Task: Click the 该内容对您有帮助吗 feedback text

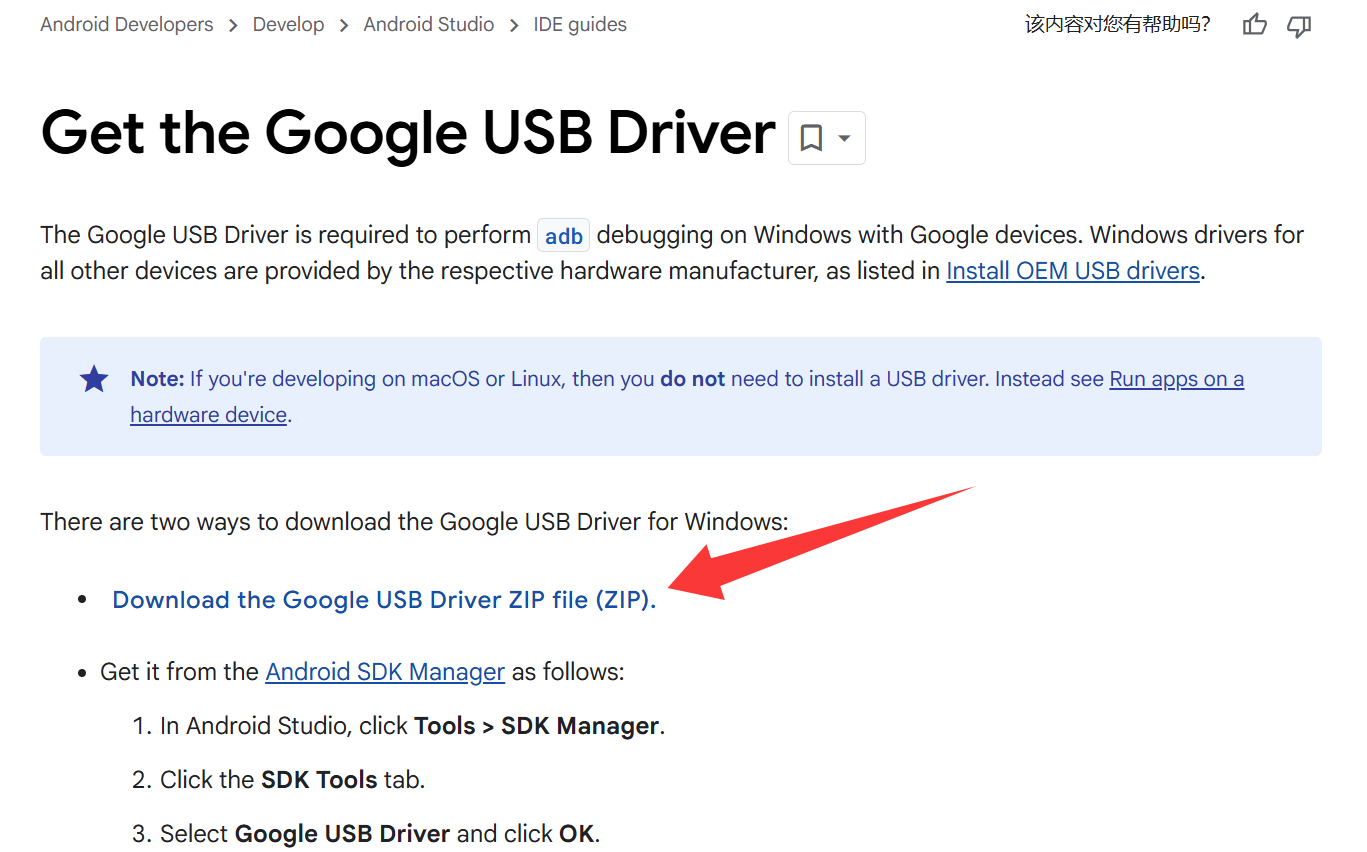Action: 1117,25
